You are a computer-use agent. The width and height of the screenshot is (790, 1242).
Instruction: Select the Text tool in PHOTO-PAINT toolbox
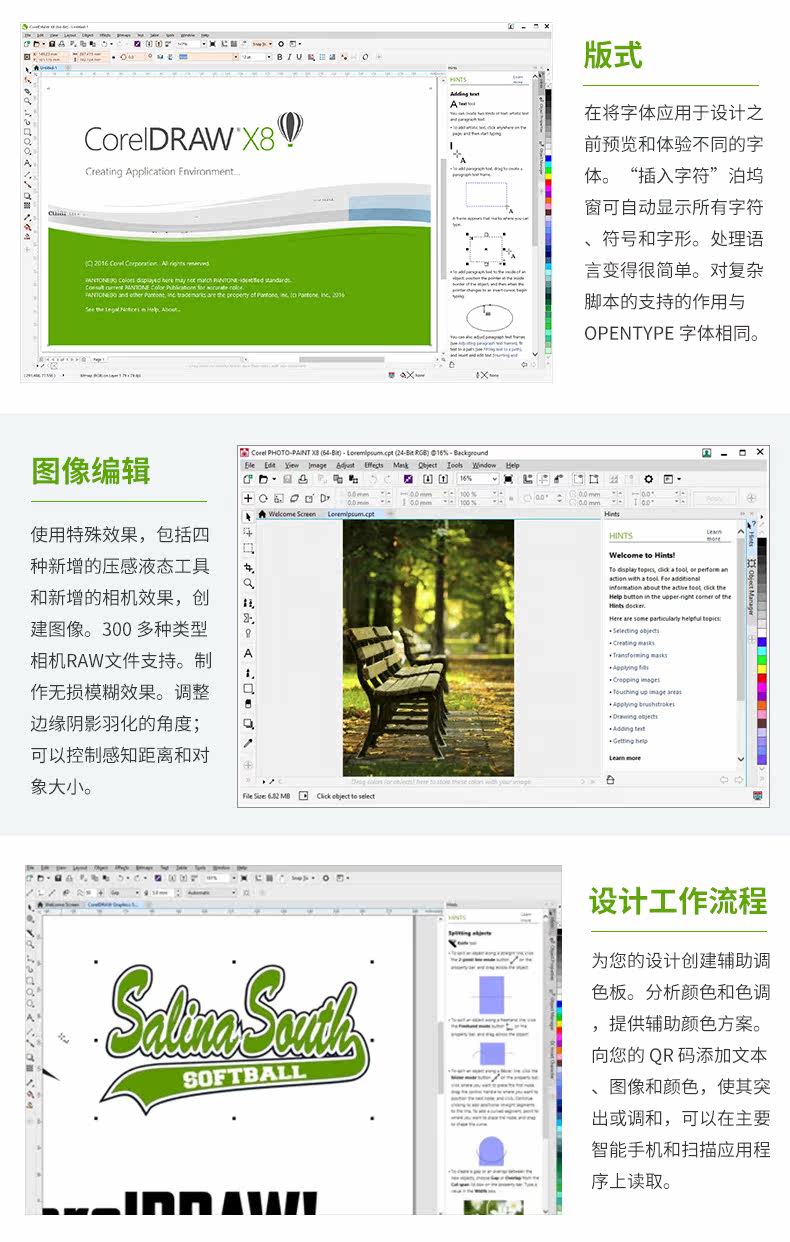click(248, 653)
